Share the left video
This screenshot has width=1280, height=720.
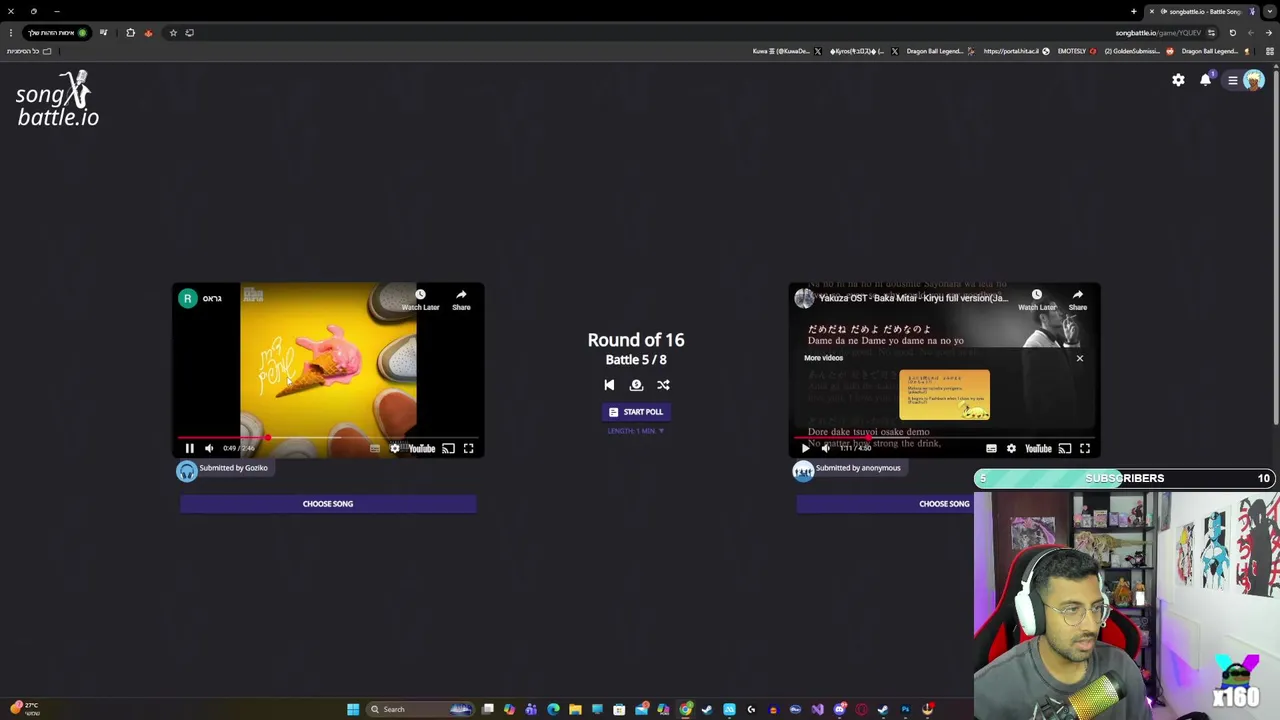[x=461, y=300]
